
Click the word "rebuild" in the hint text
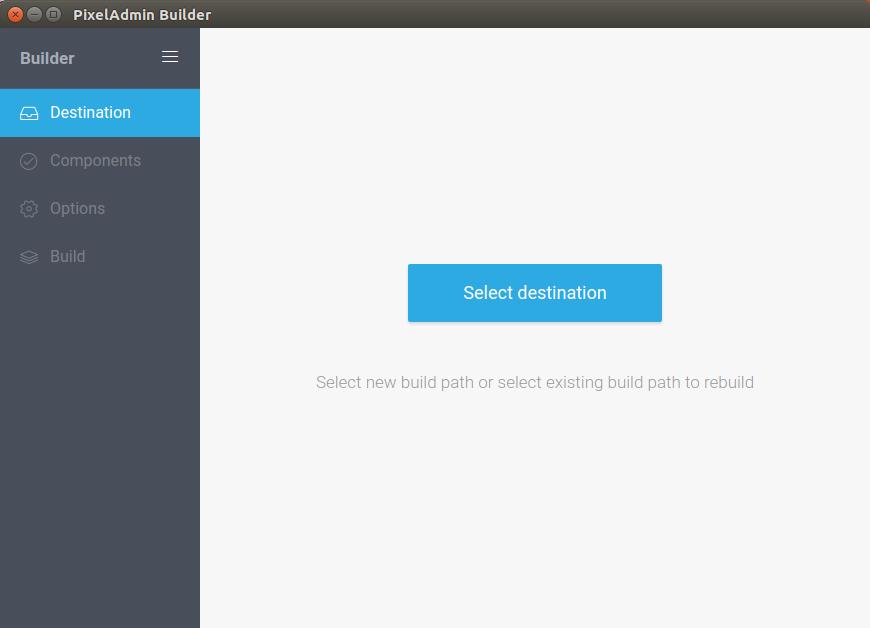point(729,382)
